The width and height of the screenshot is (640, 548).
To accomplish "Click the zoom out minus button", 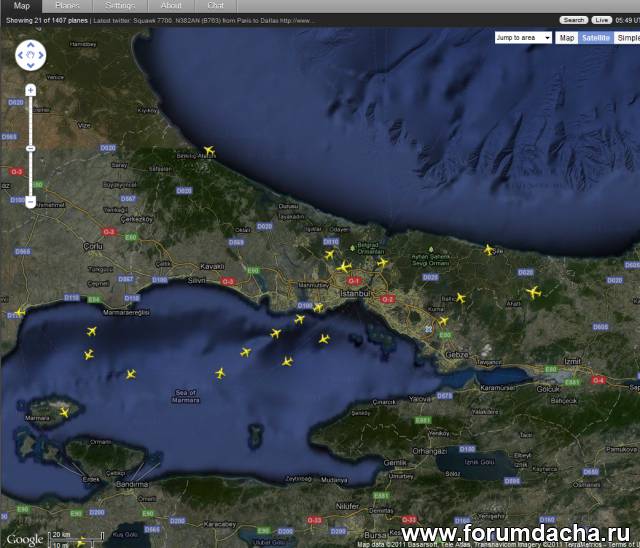I will [x=30, y=202].
